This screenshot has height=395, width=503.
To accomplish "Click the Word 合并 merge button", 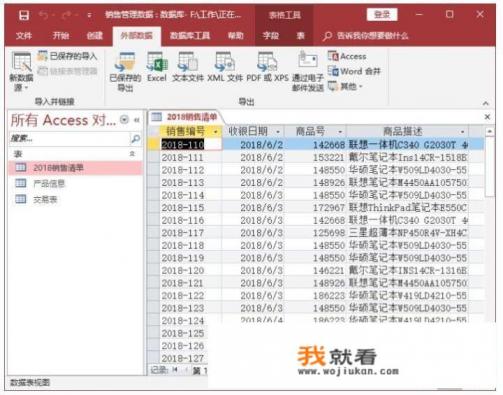I will [x=354, y=71].
